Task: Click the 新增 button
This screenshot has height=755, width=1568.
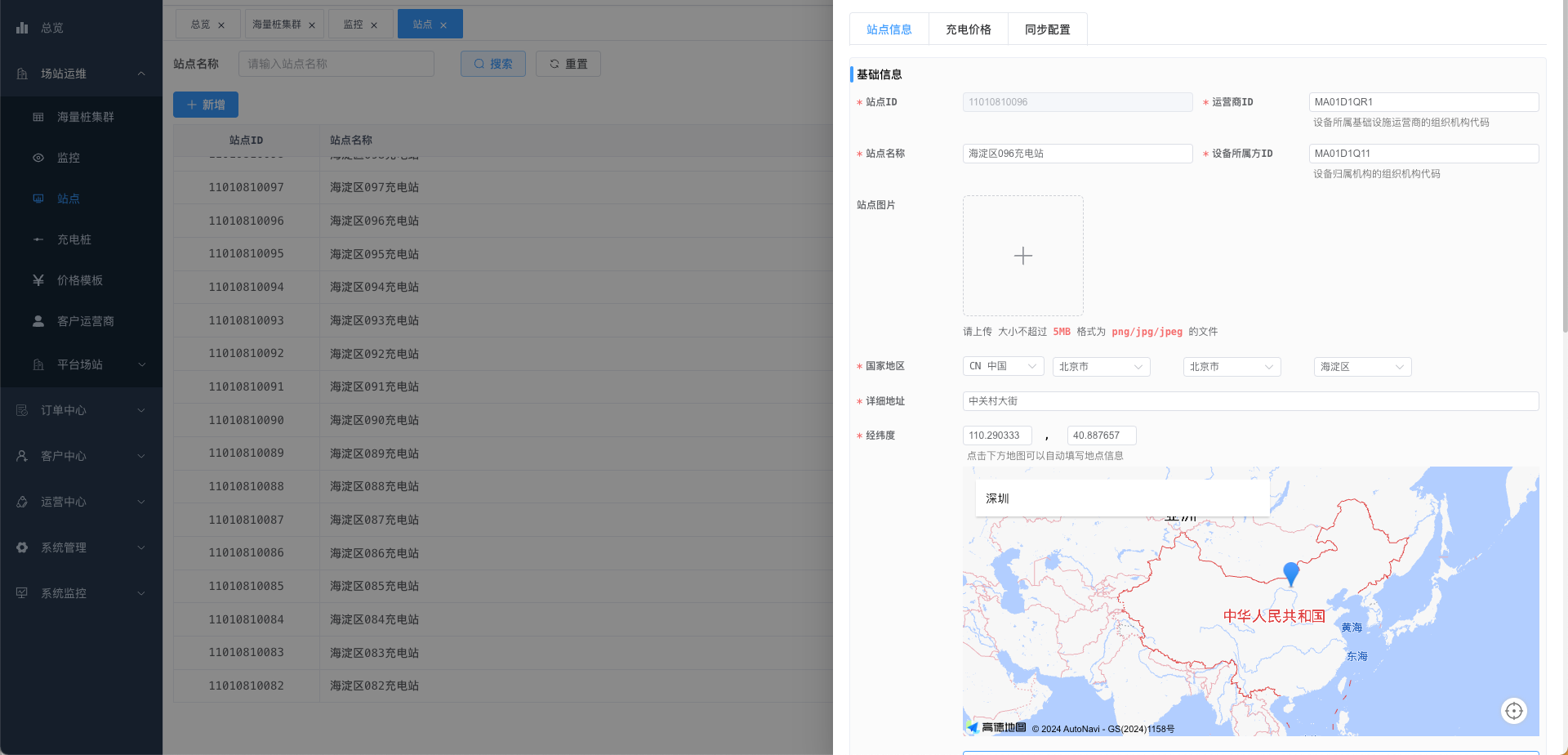Action: tap(206, 105)
